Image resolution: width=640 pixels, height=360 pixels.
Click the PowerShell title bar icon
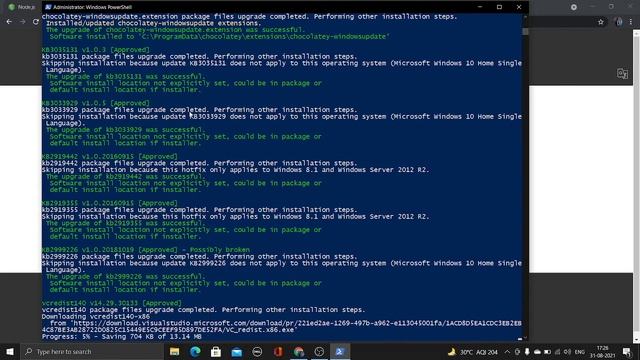[48, 7]
